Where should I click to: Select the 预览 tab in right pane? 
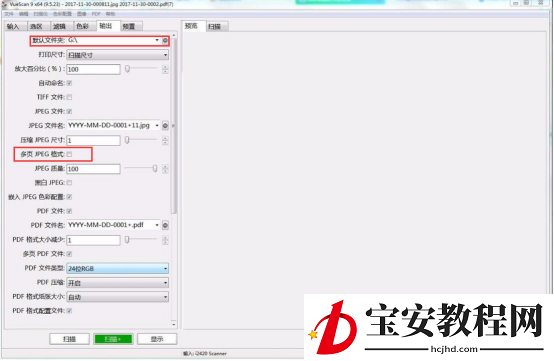tap(193, 26)
